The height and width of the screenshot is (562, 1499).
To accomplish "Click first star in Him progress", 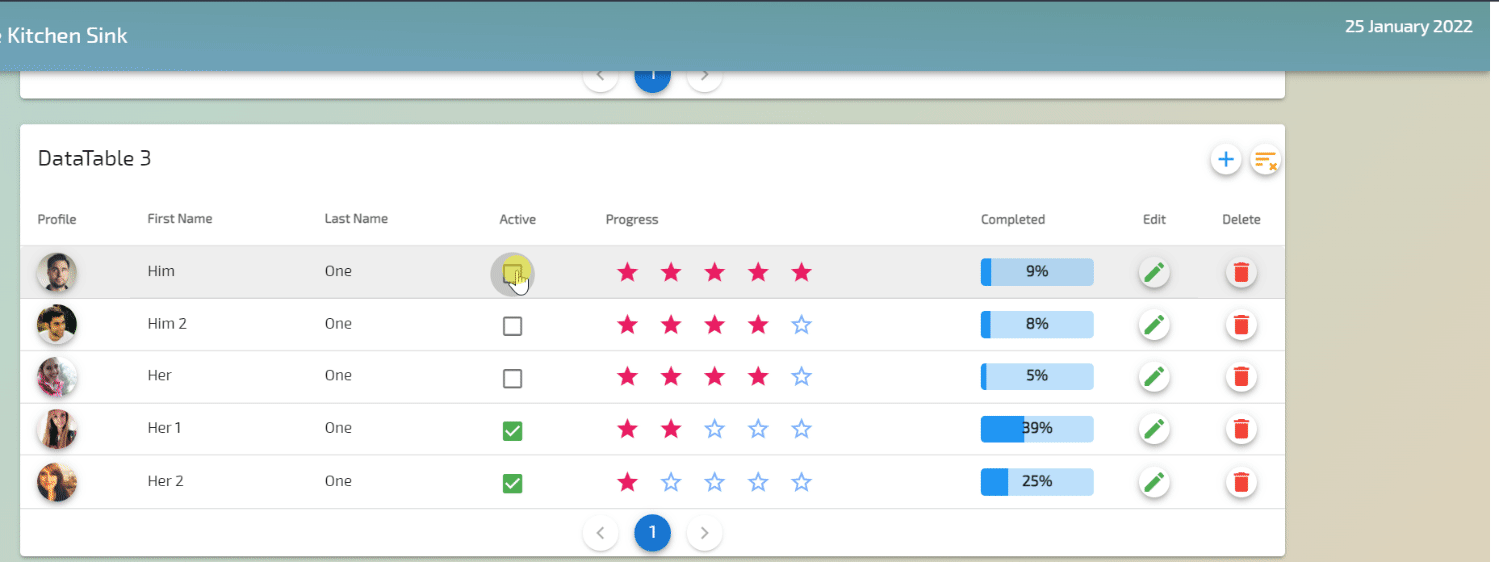I will click(x=627, y=272).
